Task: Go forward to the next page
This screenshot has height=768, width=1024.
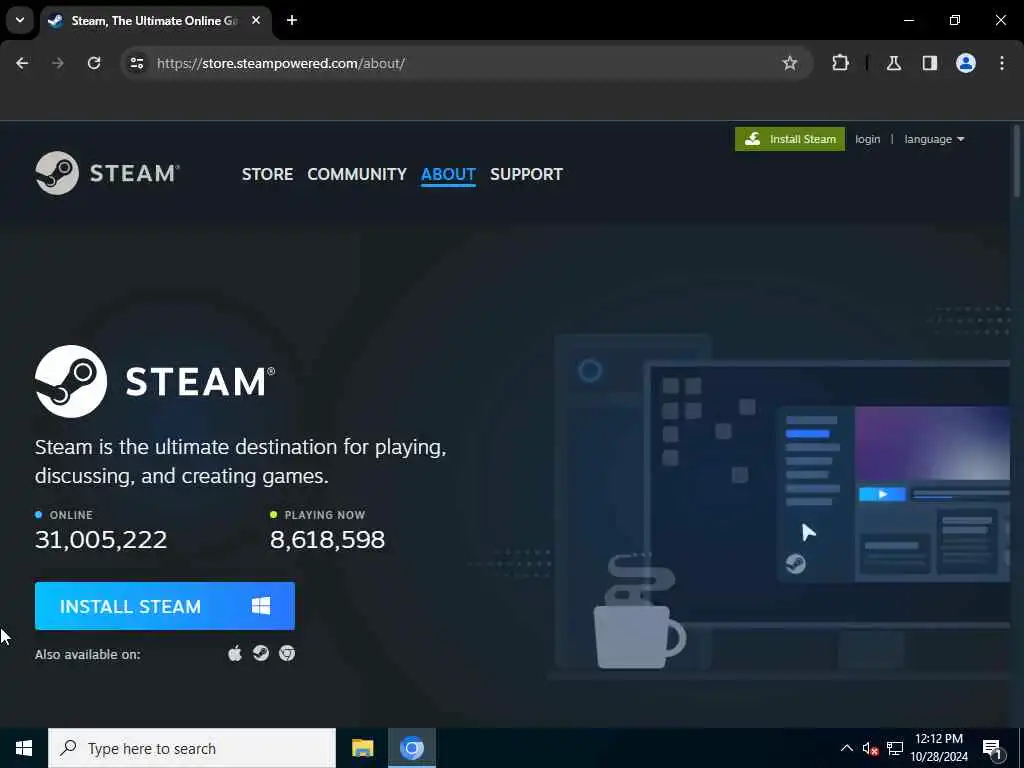Action: click(x=57, y=63)
